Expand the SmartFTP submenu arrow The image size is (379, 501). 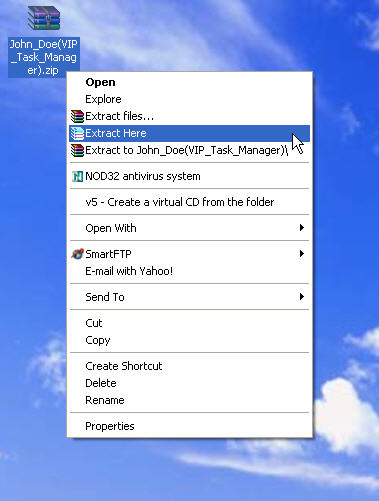tap(302, 254)
